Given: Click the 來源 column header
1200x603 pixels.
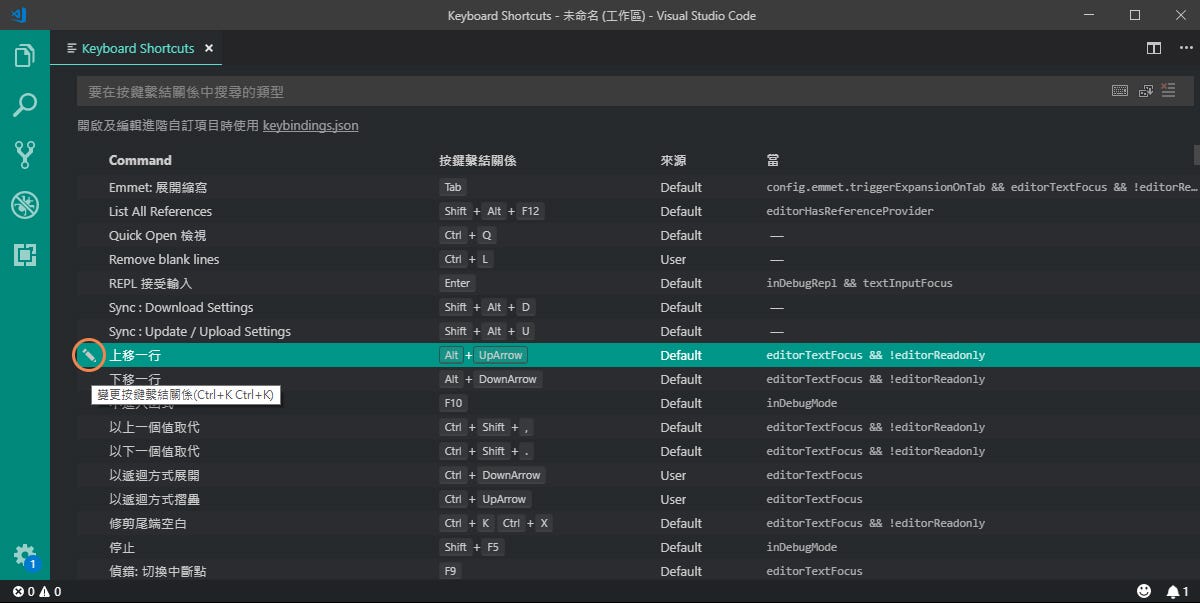Looking at the screenshot, I should click(x=673, y=160).
